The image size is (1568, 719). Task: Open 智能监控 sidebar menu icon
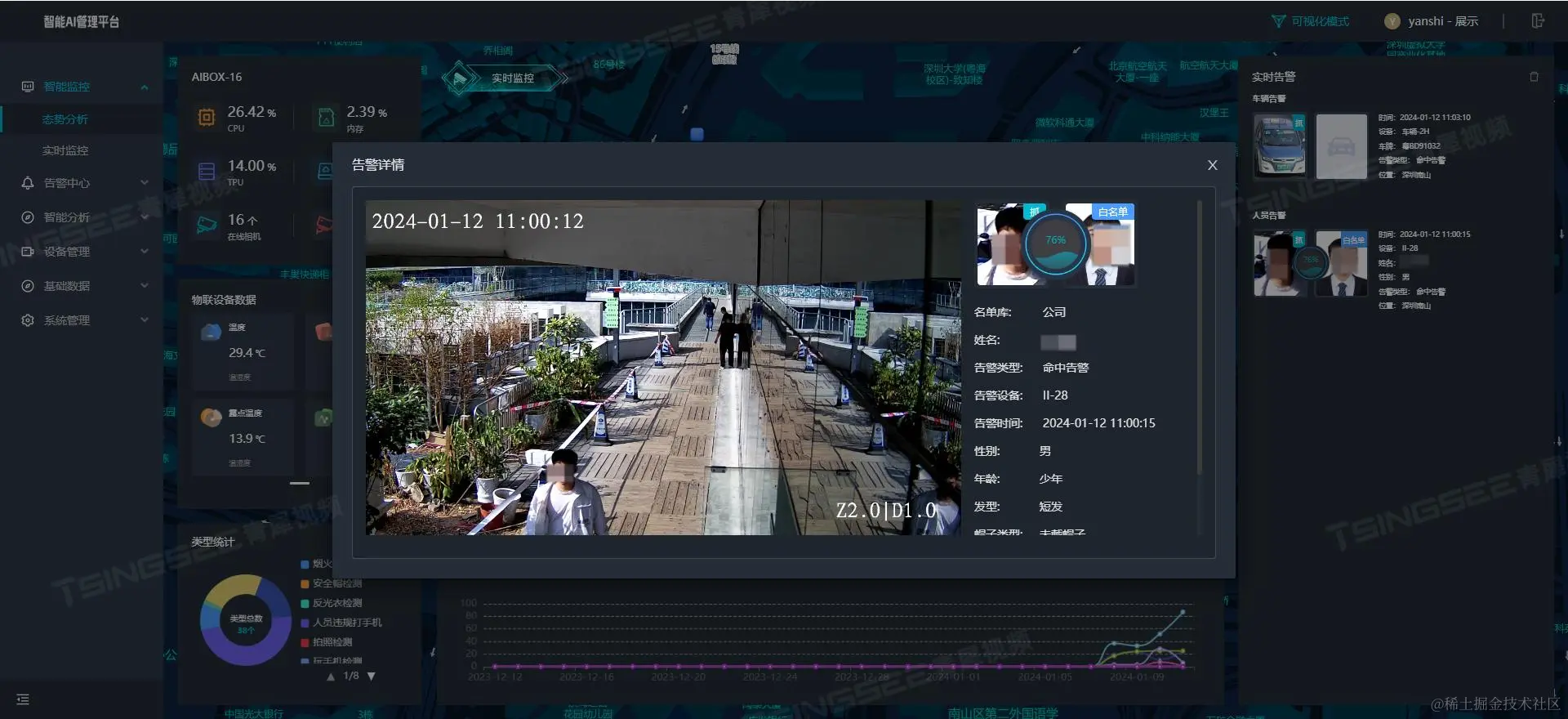pos(28,87)
